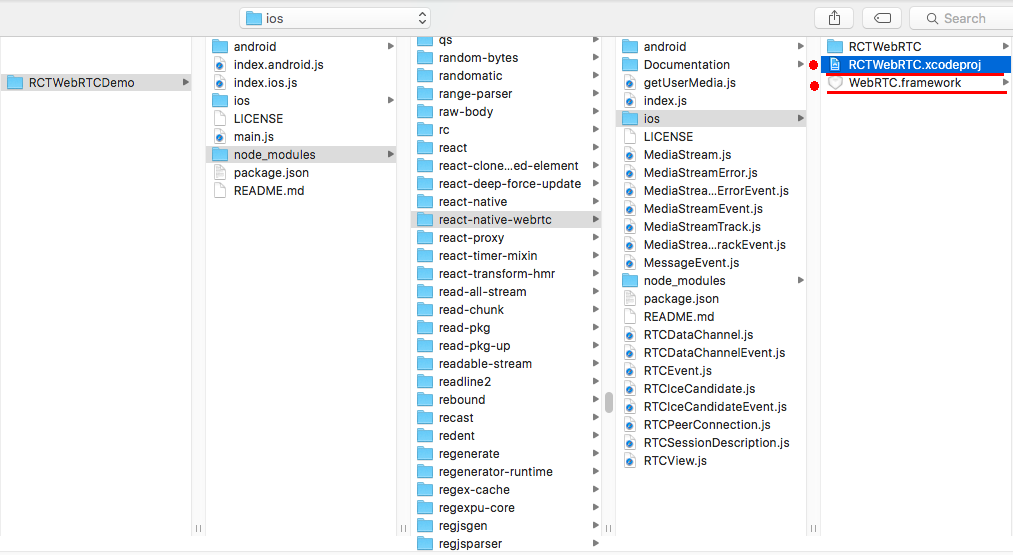This screenshot has height=555, width=1013.
Task: Select index.ios.js file icon
Action: [x=220, y=83]
